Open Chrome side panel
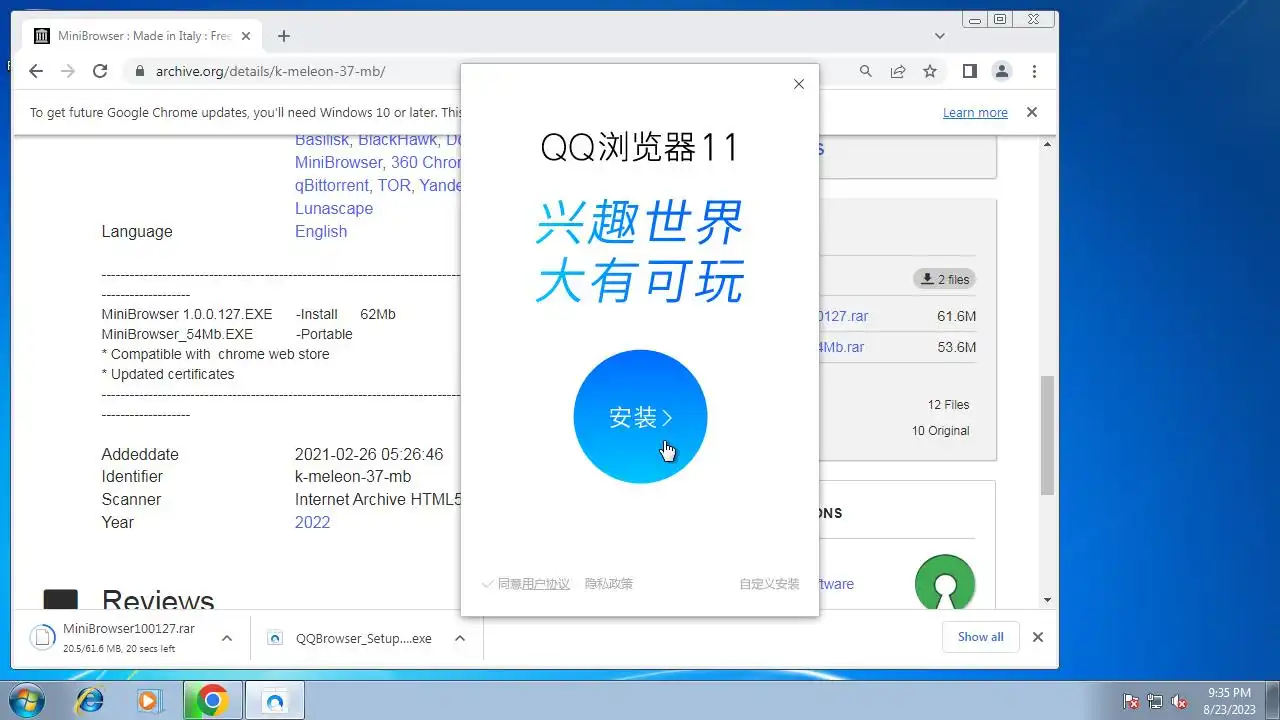 tap(969, 71)
